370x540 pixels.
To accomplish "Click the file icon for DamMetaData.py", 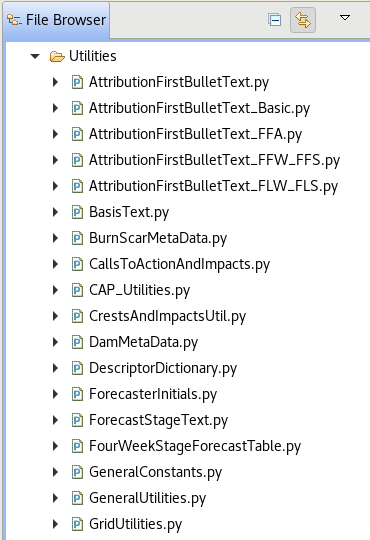I will coord(77,342).
